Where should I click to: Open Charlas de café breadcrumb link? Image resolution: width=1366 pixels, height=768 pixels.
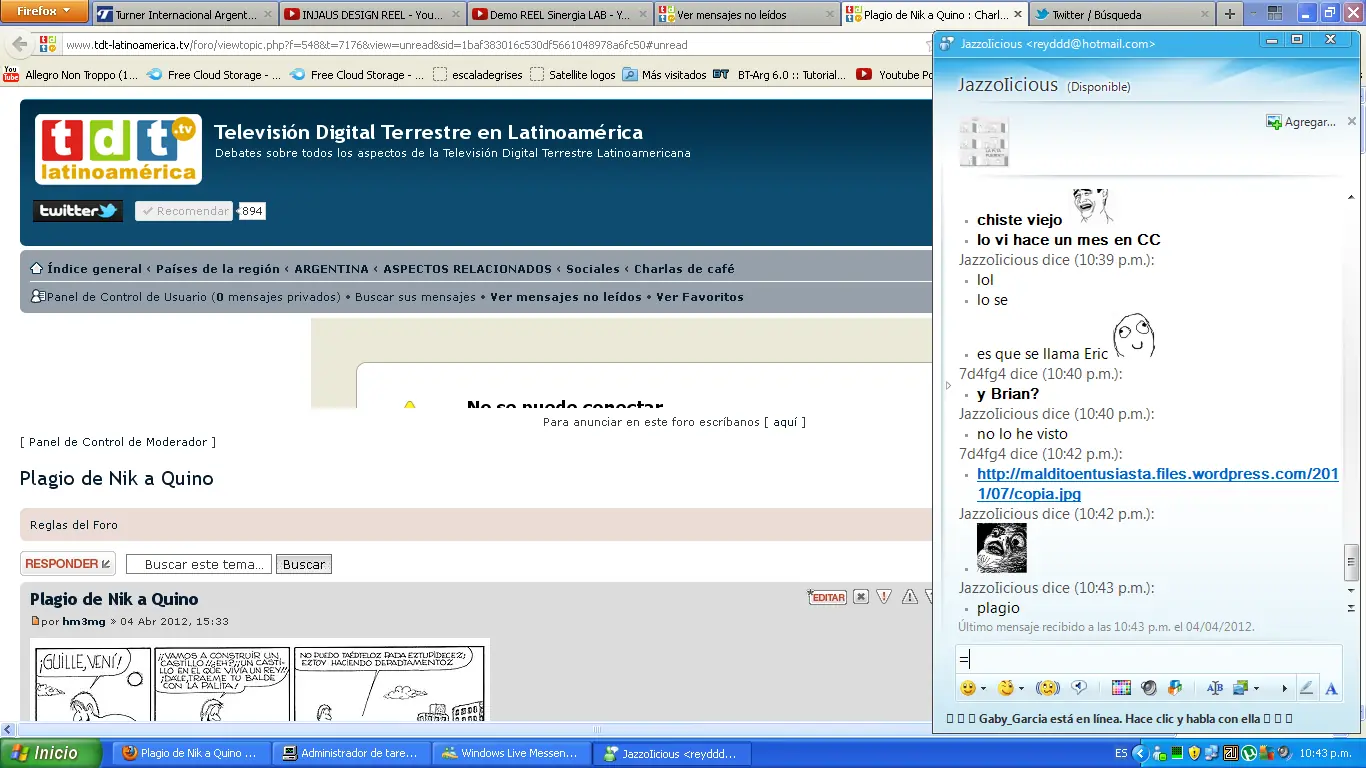(684, 269)
